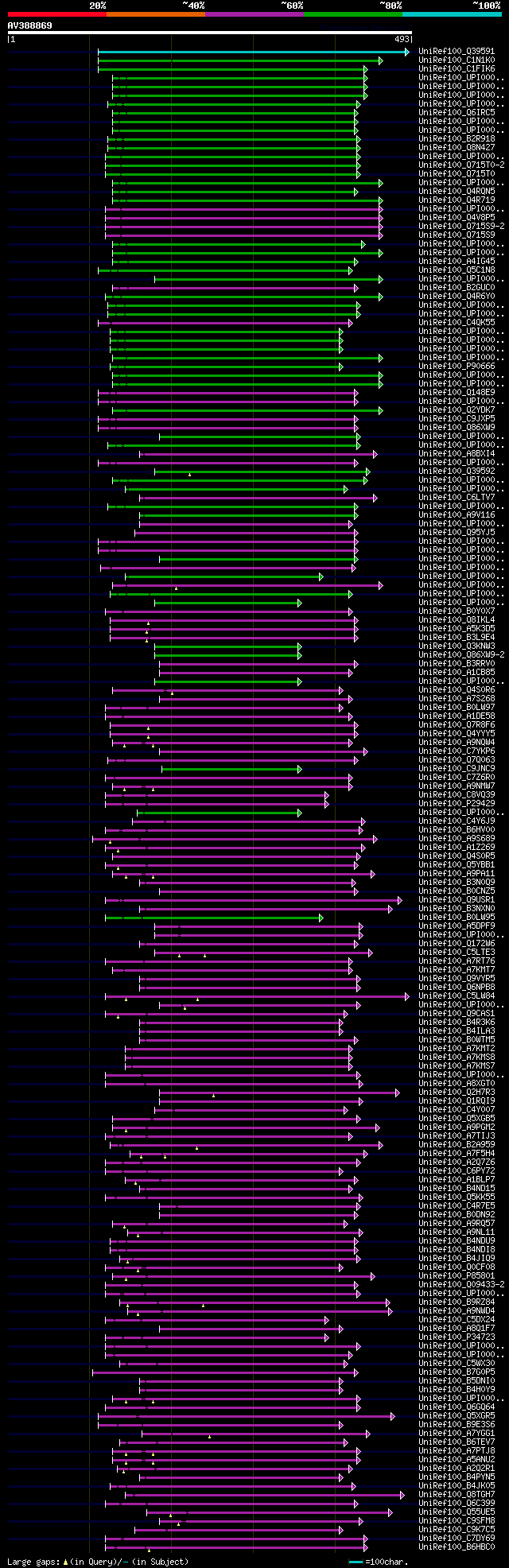
Task: Select the UniRef100_Q715T0-2 label
Action: click(461, 165)
